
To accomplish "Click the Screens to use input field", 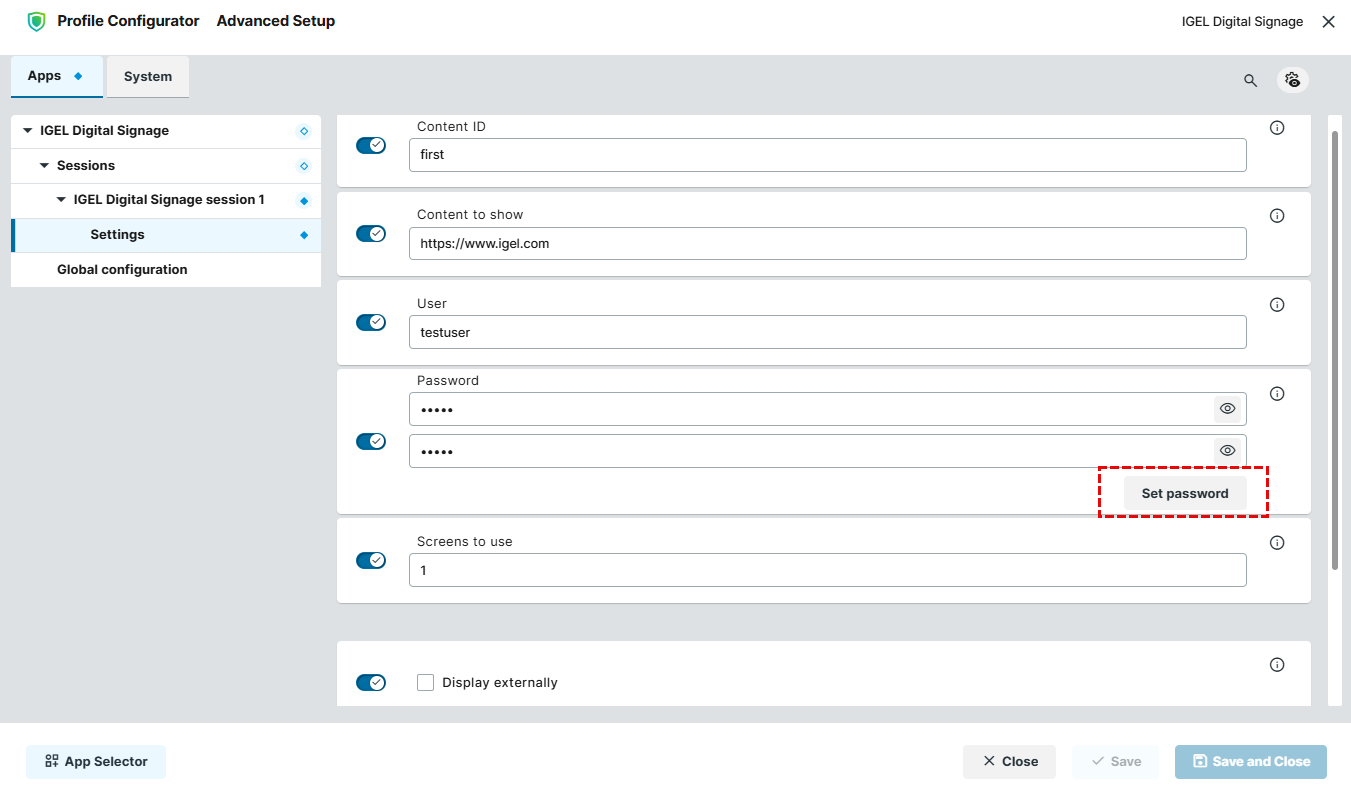I will [828, 570].
